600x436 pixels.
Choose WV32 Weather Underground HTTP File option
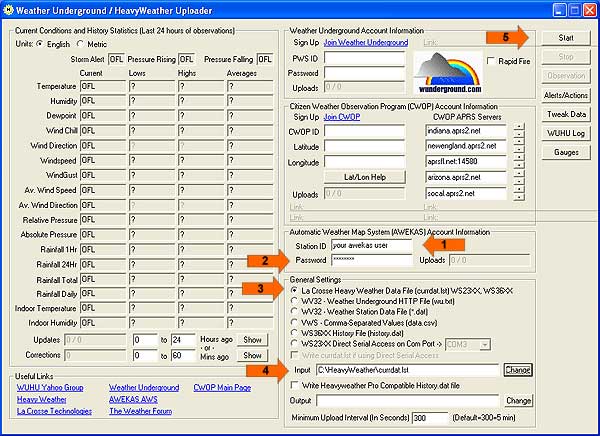point(294,301)
